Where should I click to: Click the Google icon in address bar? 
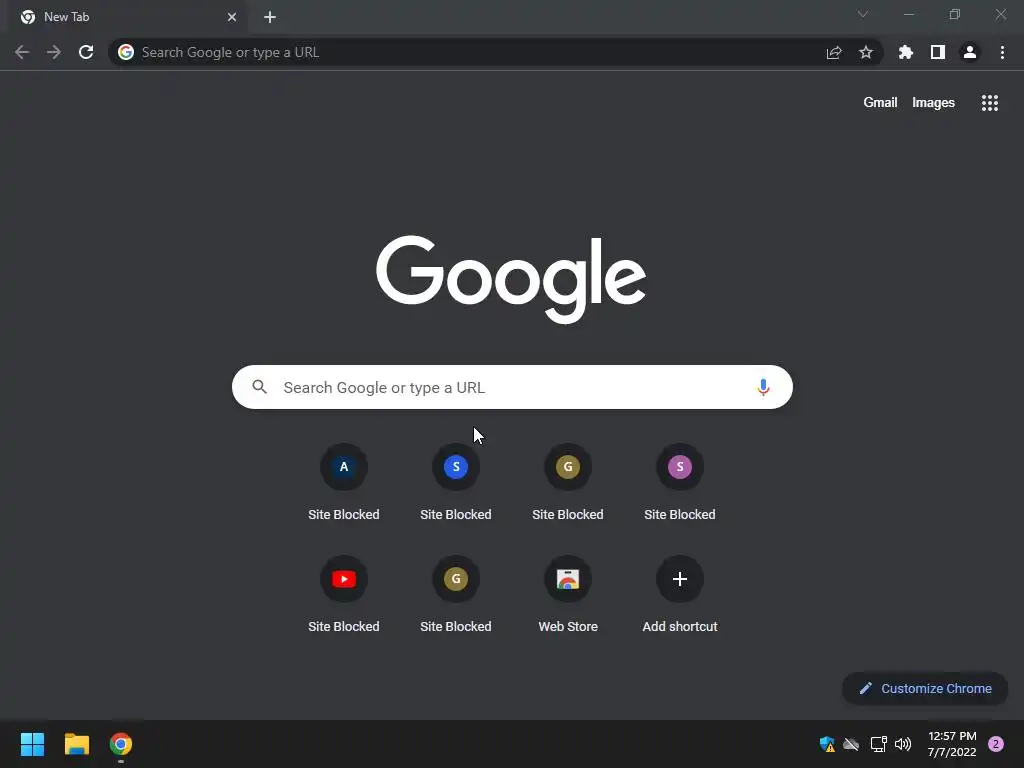tap(126, 52)
